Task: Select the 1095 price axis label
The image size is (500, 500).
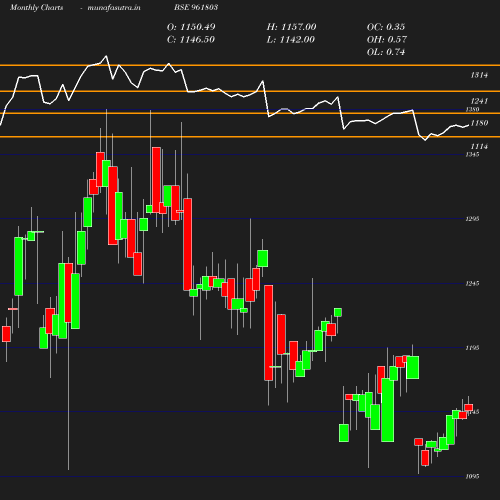Action: coord(472,476)
